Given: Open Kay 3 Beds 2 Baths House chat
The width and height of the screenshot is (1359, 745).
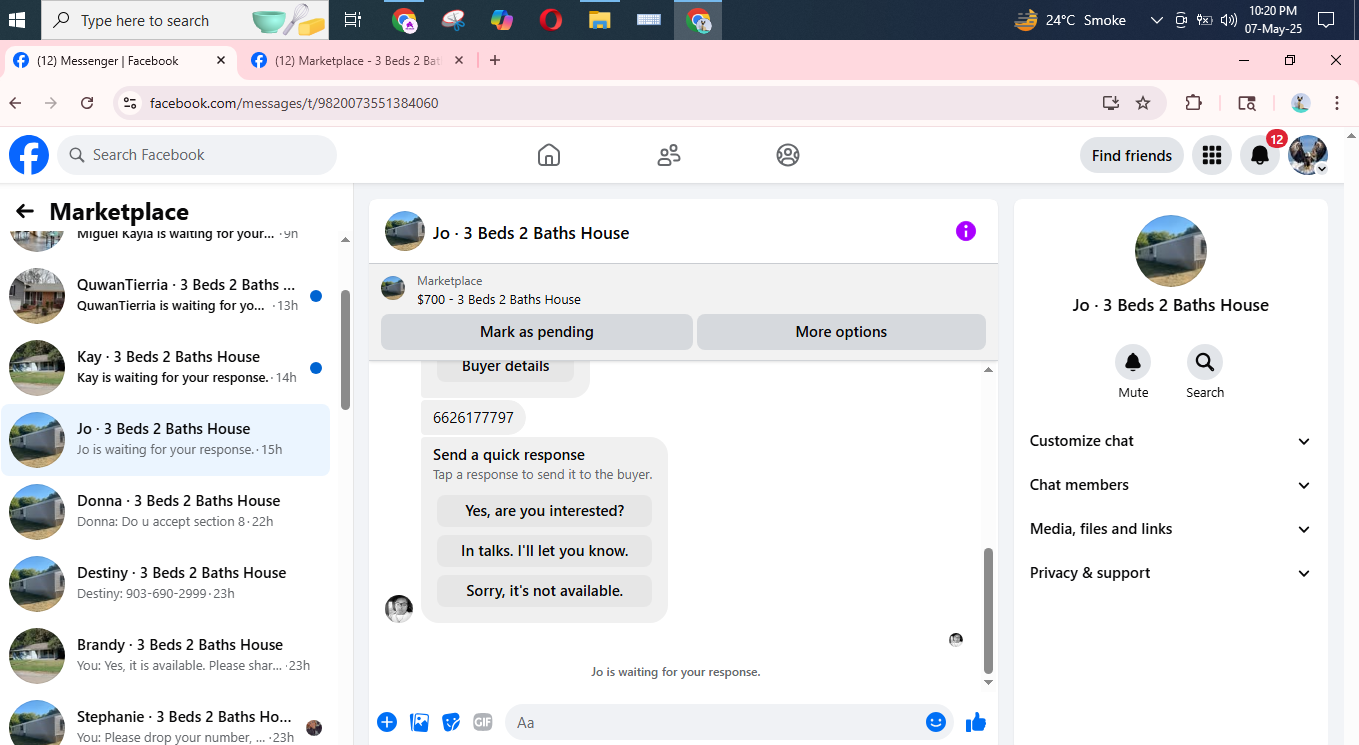Looking at the screenshot, I should click(166, 367).
